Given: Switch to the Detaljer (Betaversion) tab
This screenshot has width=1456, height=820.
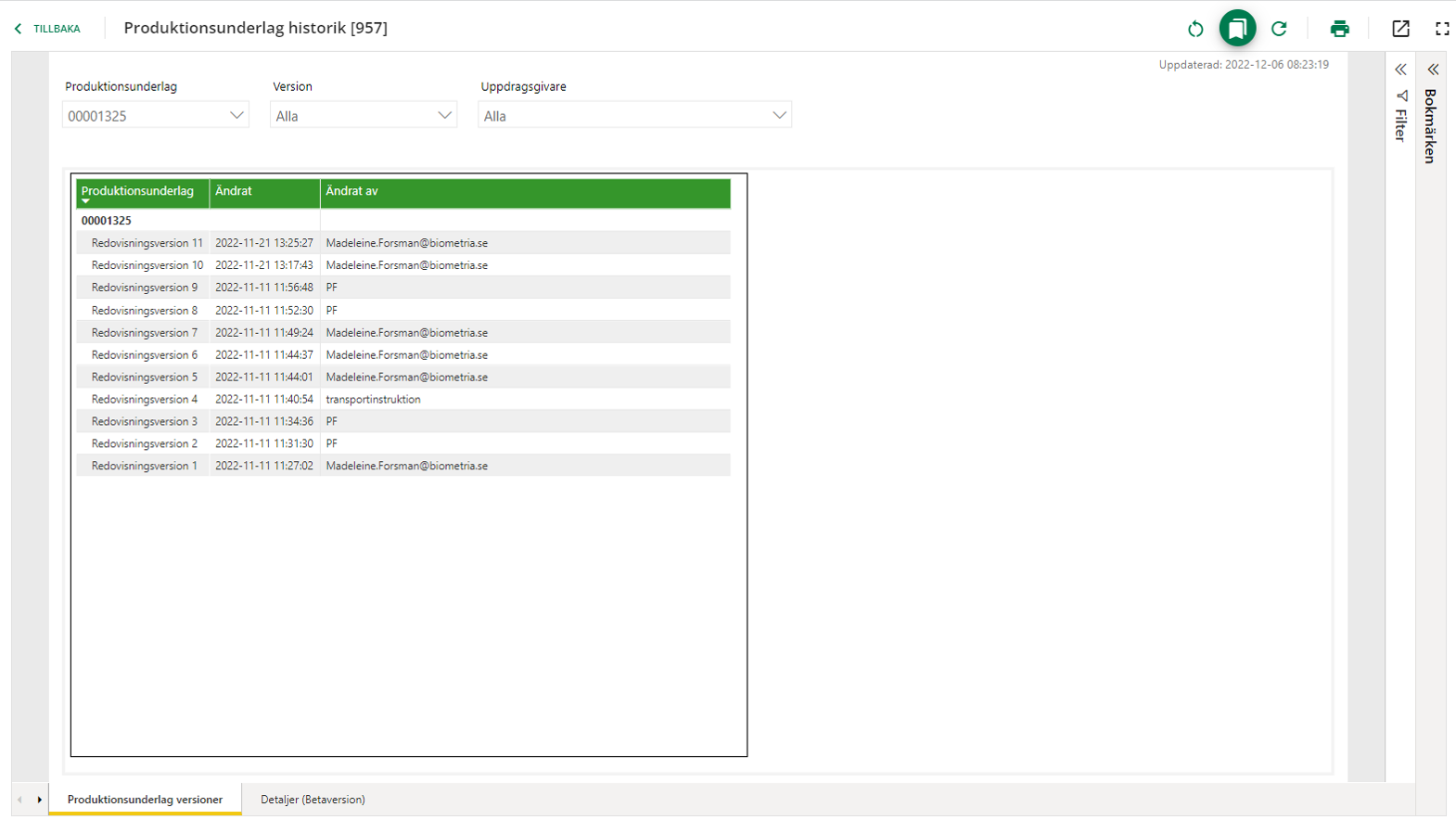Looking at the screenshot, I should pos(313,800).
